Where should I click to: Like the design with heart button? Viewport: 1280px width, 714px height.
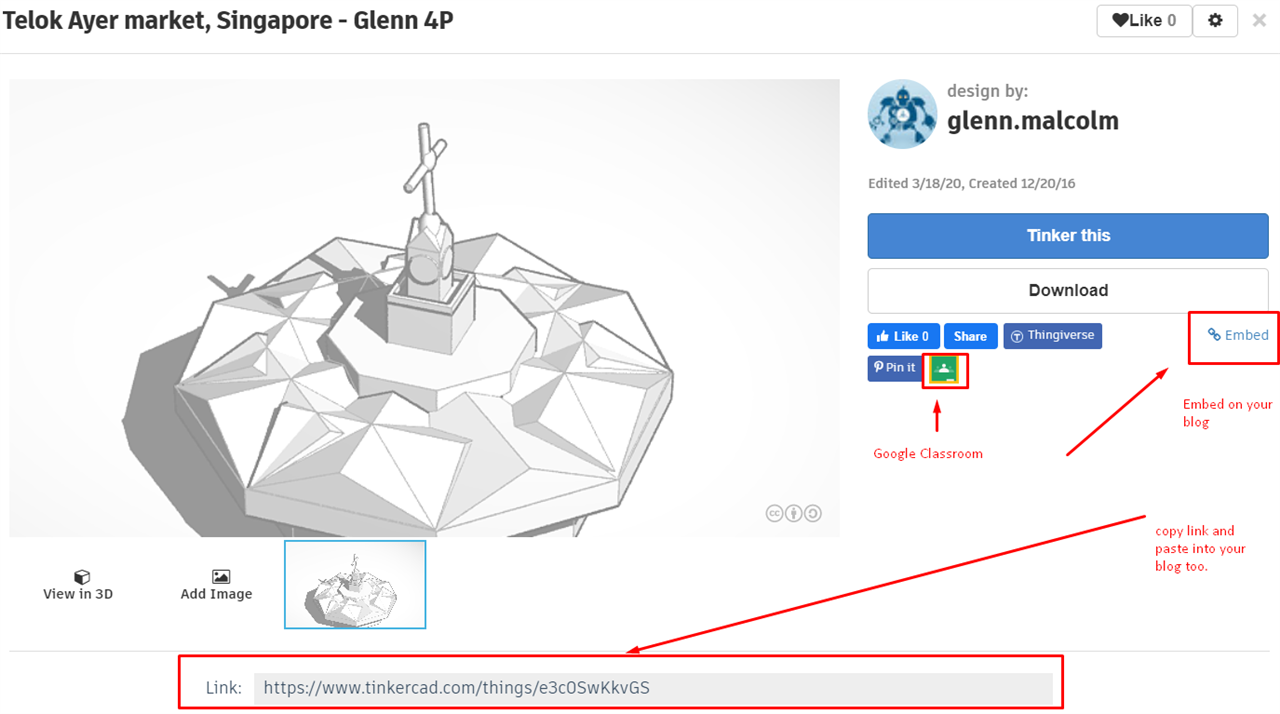[x=1144, y=20]
